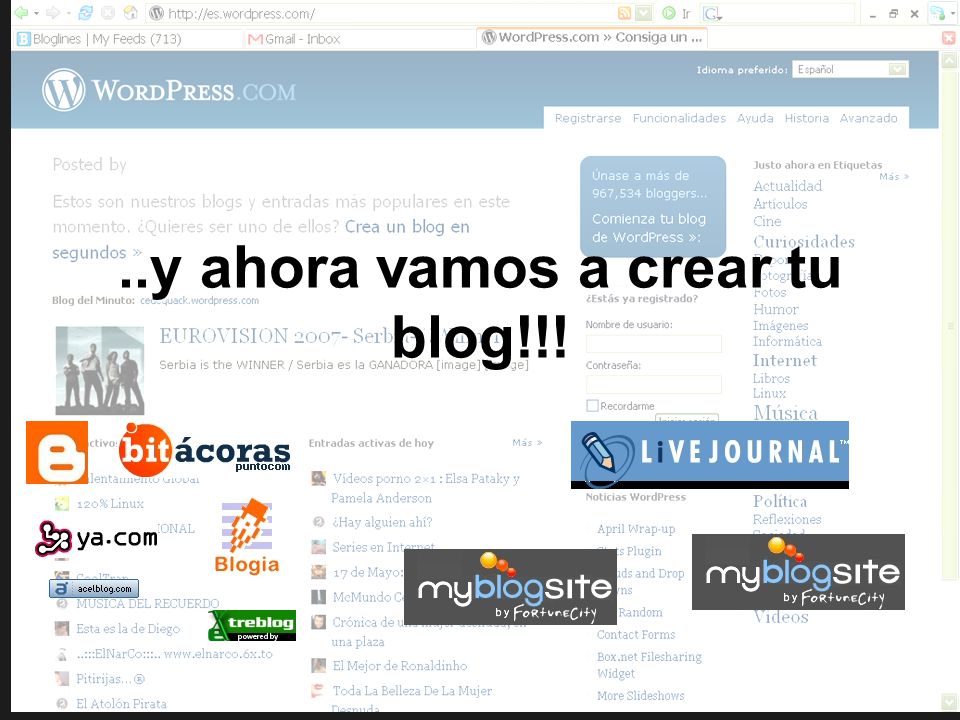The width and height of the screenshot is (960, 720).
Task: Click the page scrollbar down arrow
Action: click(949, 701)
